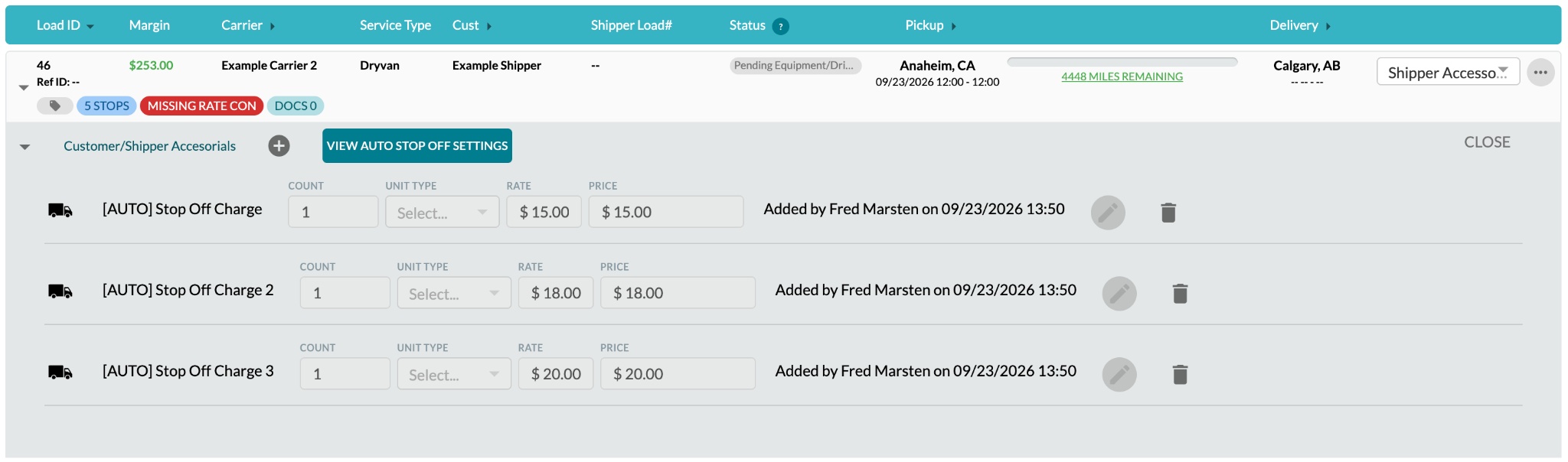Open Unit Type dropdown for Stop Off Charge 2

coord(454,293)
